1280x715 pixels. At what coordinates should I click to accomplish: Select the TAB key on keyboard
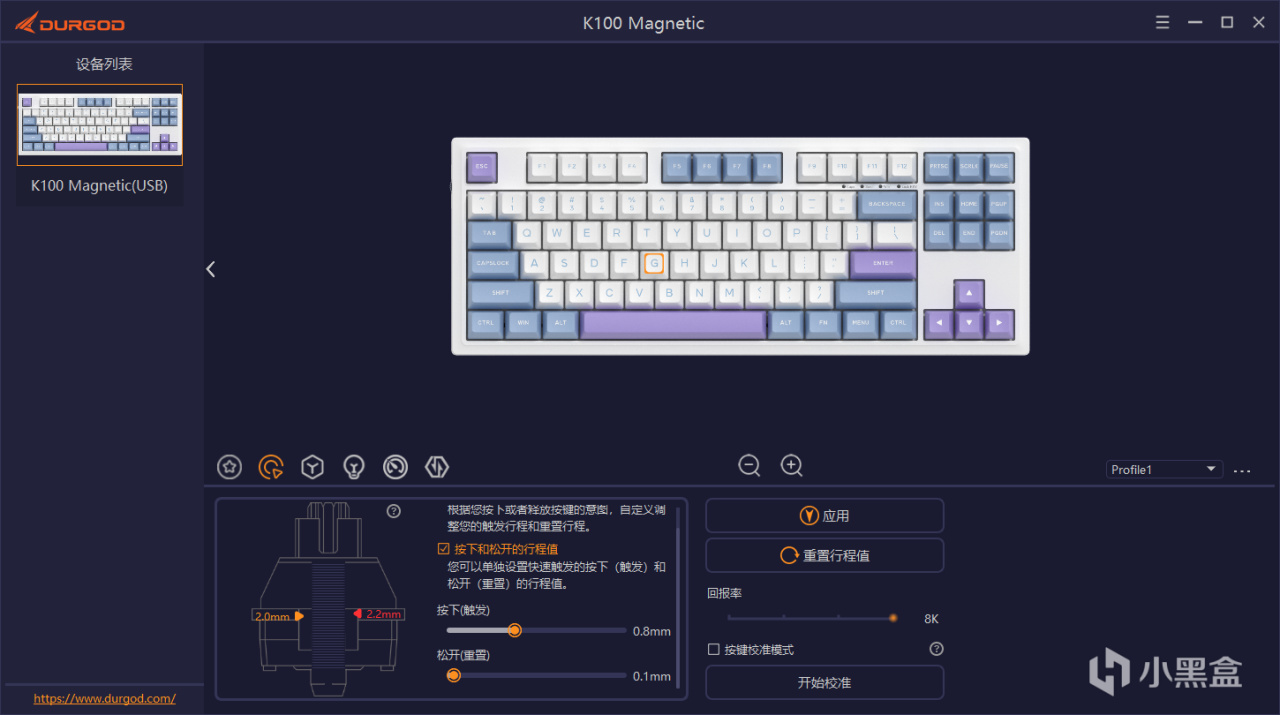click(x=490, y=234)
